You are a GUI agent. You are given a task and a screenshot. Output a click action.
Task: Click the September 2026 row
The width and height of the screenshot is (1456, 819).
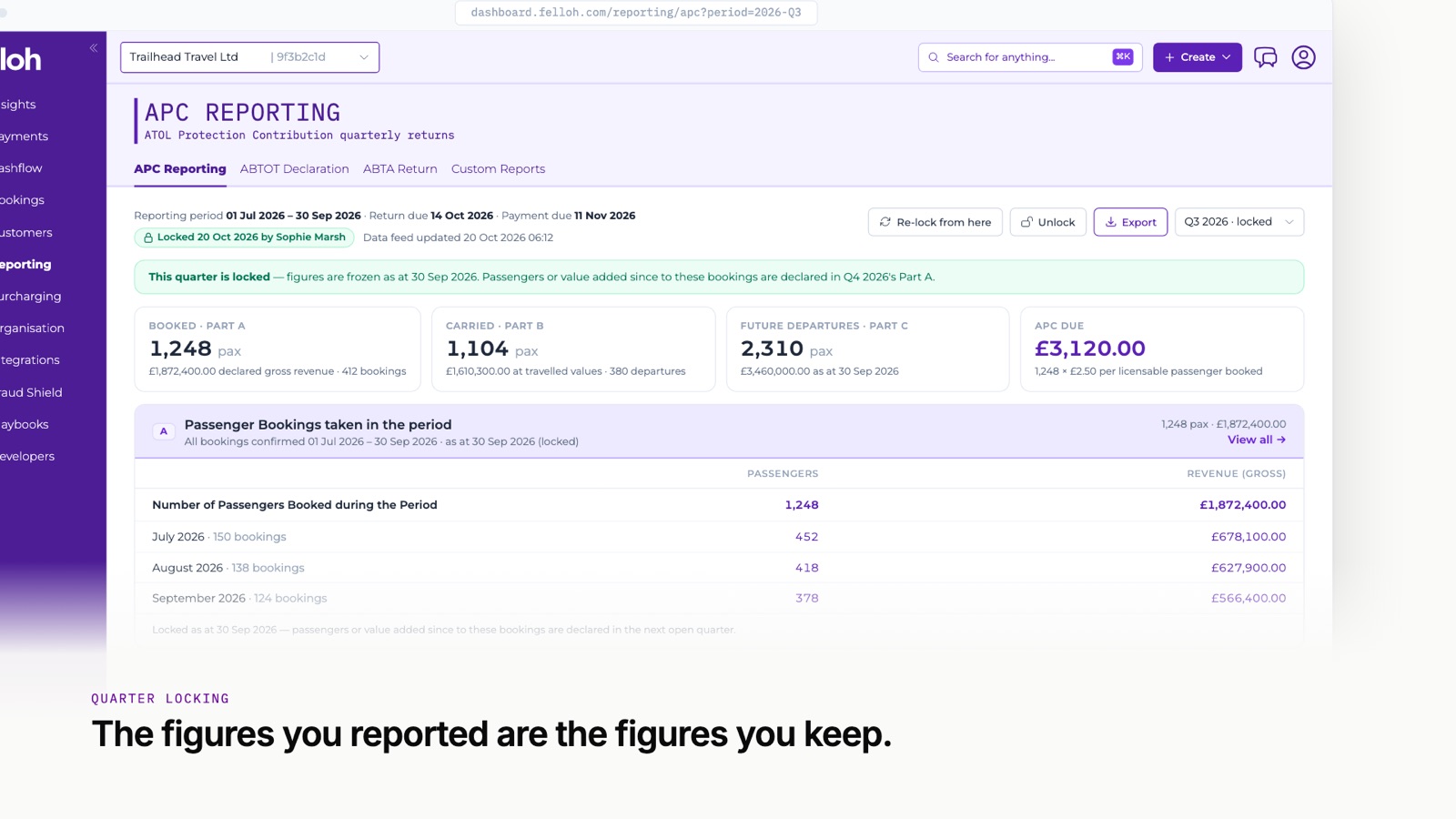pos(719,599)
